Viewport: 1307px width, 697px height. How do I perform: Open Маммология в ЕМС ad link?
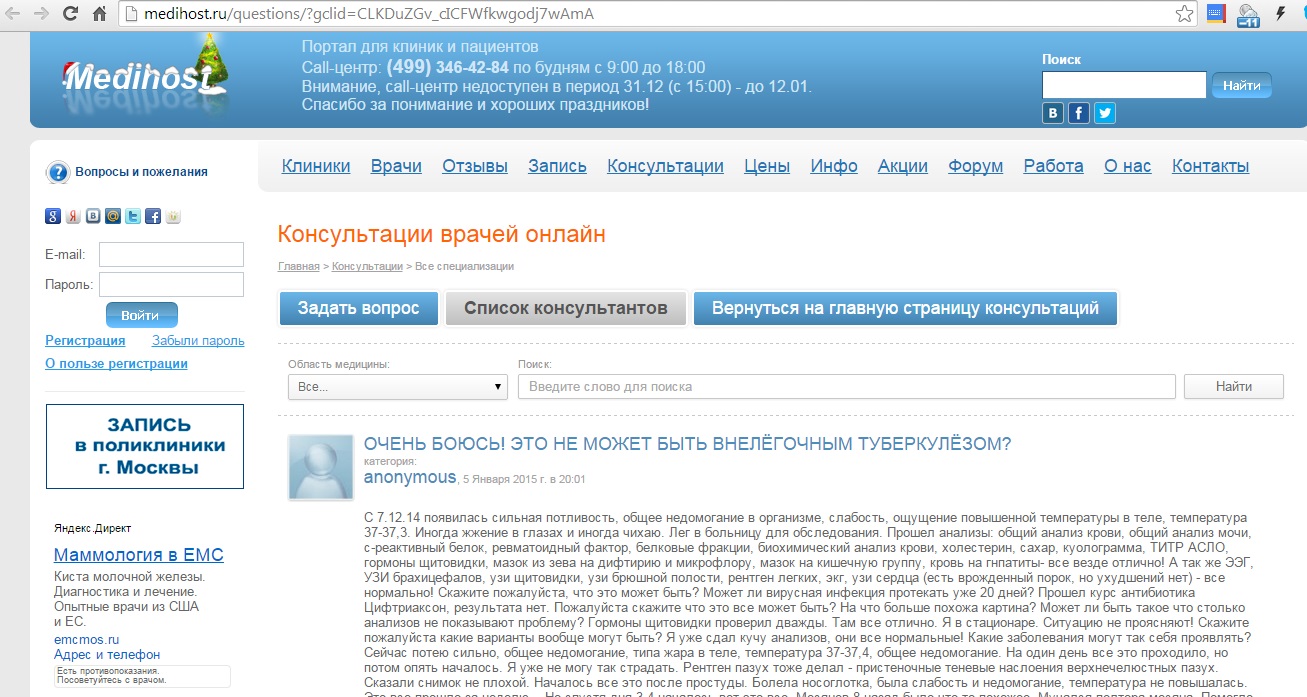point(139,555)
